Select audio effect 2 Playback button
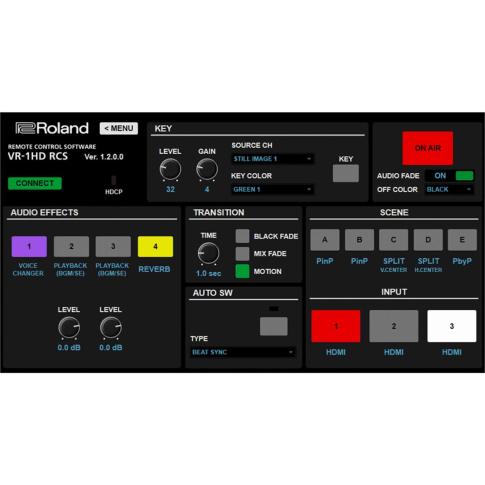The height and width of the screenshot is (485, 485). tap(71, 246)
